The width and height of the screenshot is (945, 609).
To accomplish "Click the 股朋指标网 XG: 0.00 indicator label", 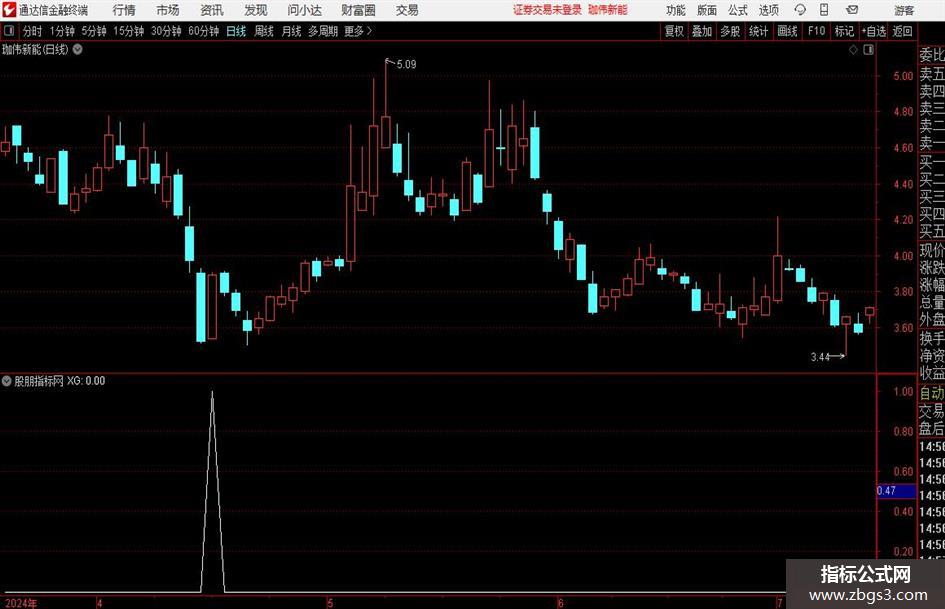I will 59,381.
